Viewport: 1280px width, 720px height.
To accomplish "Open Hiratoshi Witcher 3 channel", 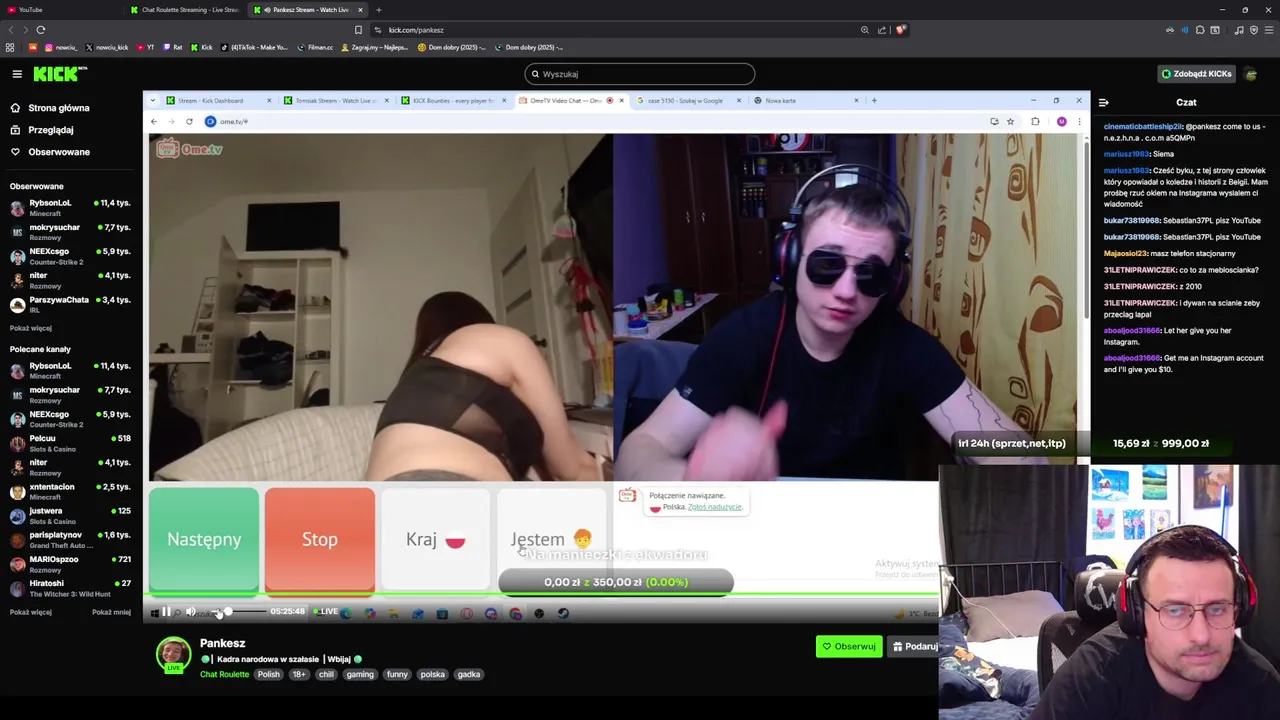I will [70, 588].
